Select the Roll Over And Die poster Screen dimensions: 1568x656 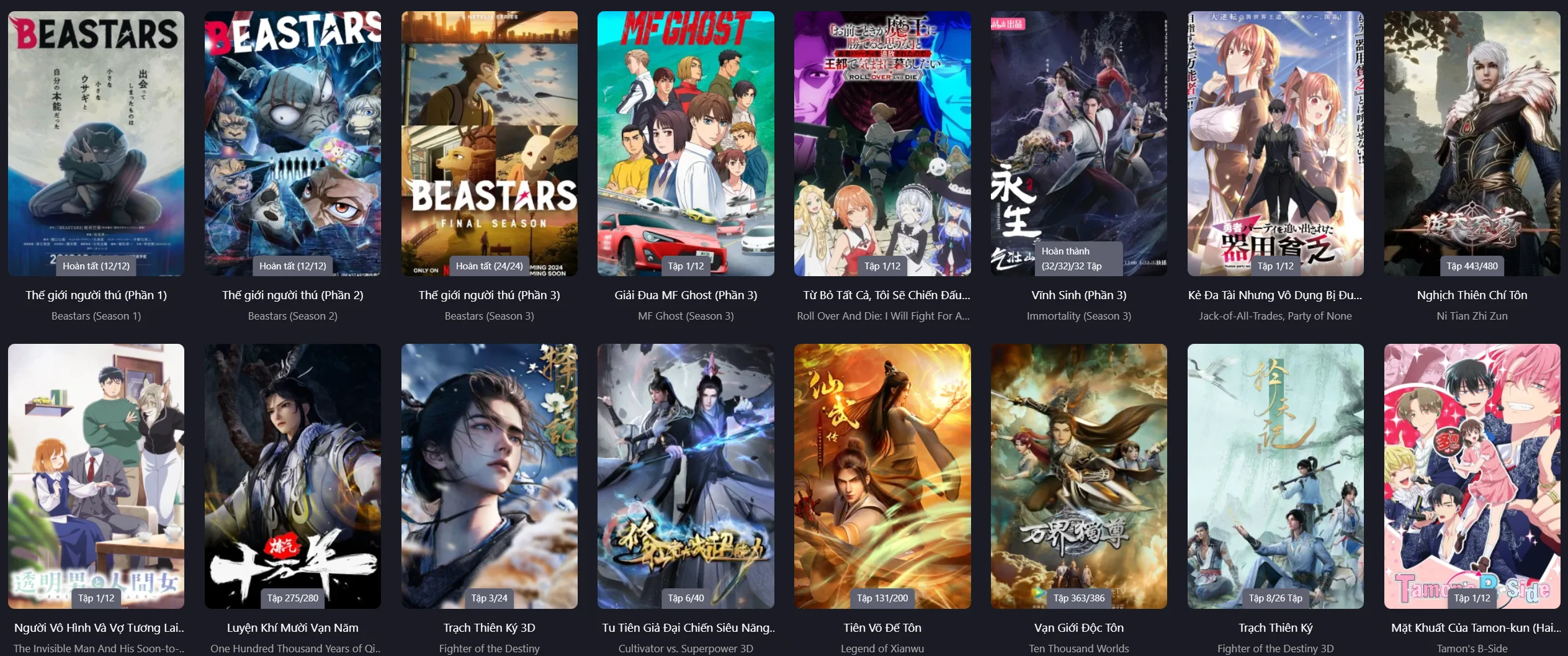pos(882,143)
